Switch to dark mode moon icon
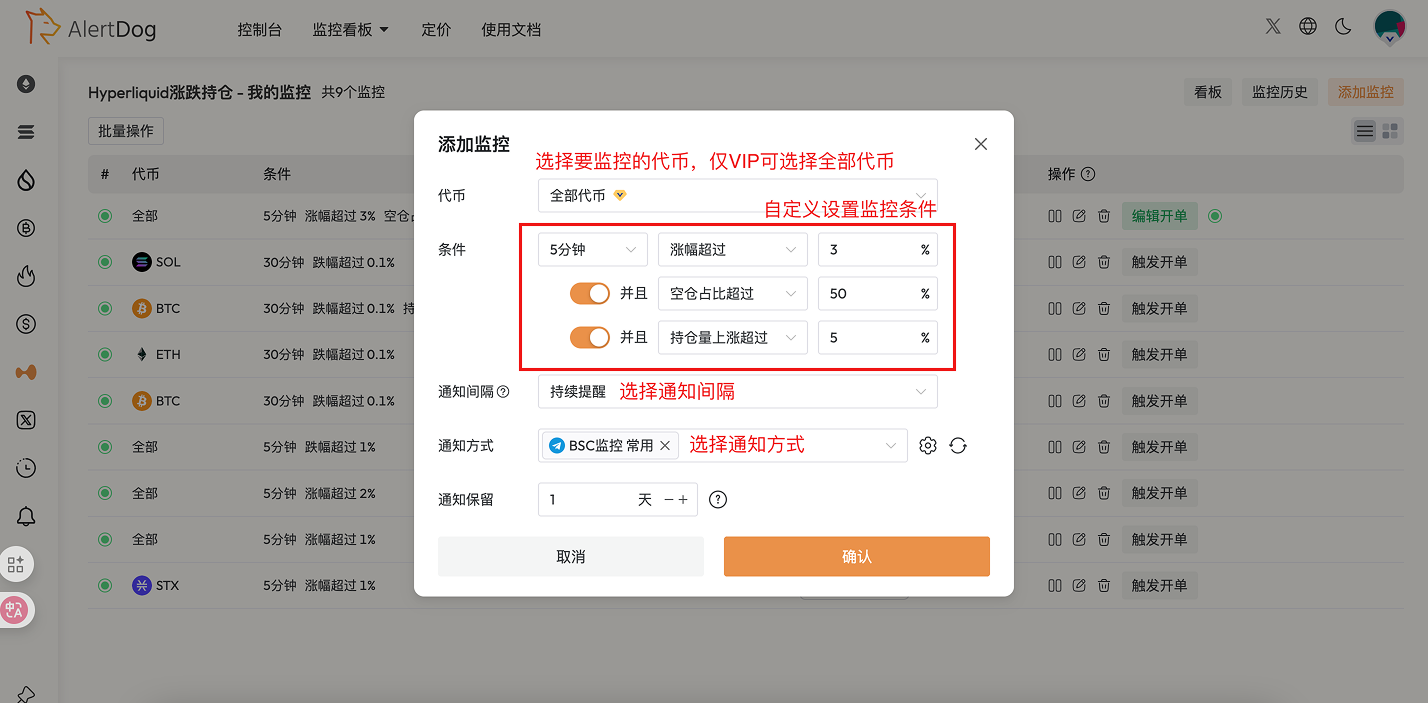1428x703 pixels. [x=1343, y=27]
